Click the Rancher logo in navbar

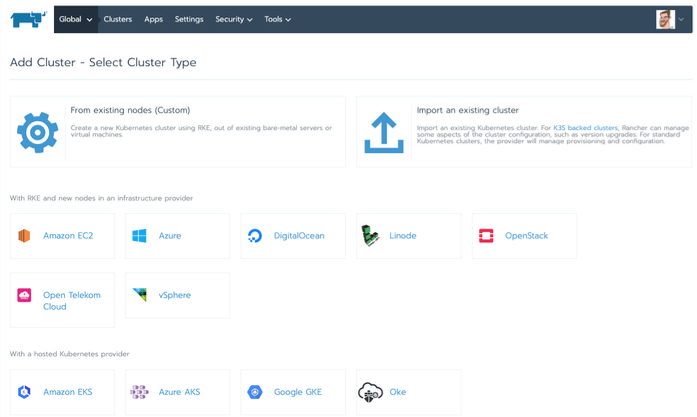pos(28,19)
